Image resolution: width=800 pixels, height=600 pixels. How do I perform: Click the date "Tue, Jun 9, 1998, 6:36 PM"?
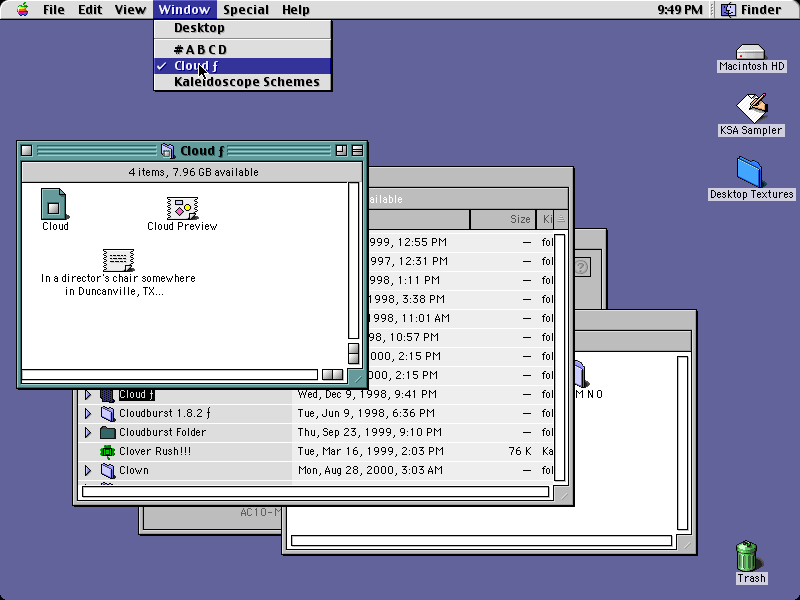[366, 413]
